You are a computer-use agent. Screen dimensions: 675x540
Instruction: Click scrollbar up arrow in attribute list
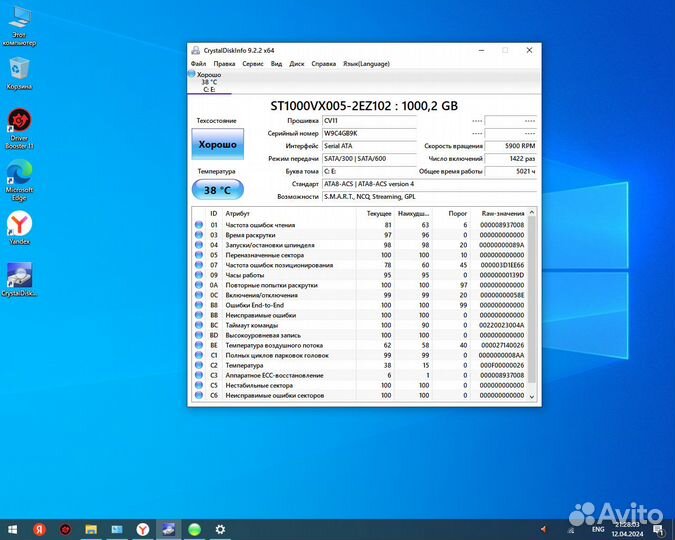pyautogui.click(x=532, y=212)
